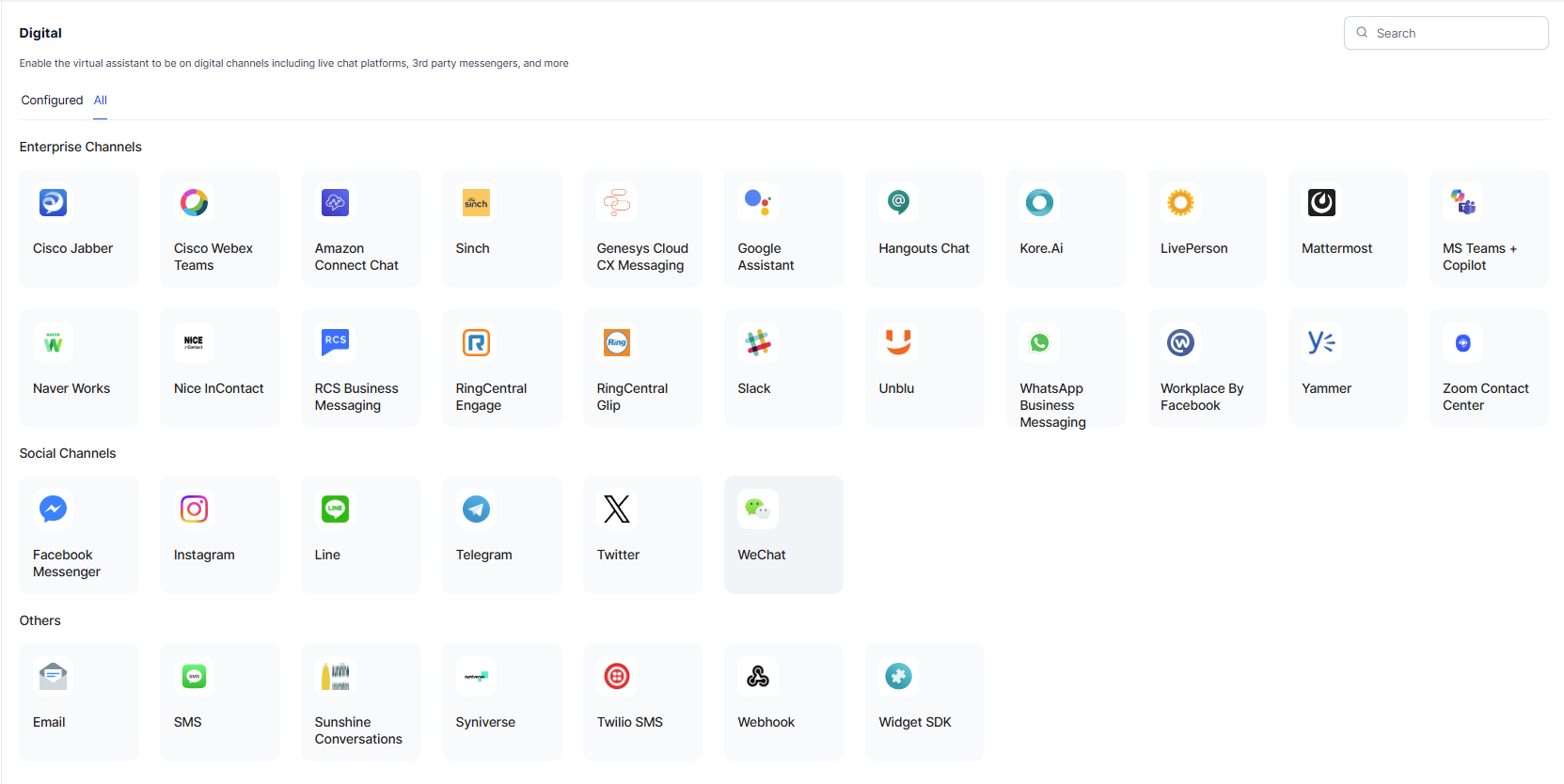Click the Mattermost channel icon
The height and width of the screenshot is (784, 1564).
coord(1321,203)
